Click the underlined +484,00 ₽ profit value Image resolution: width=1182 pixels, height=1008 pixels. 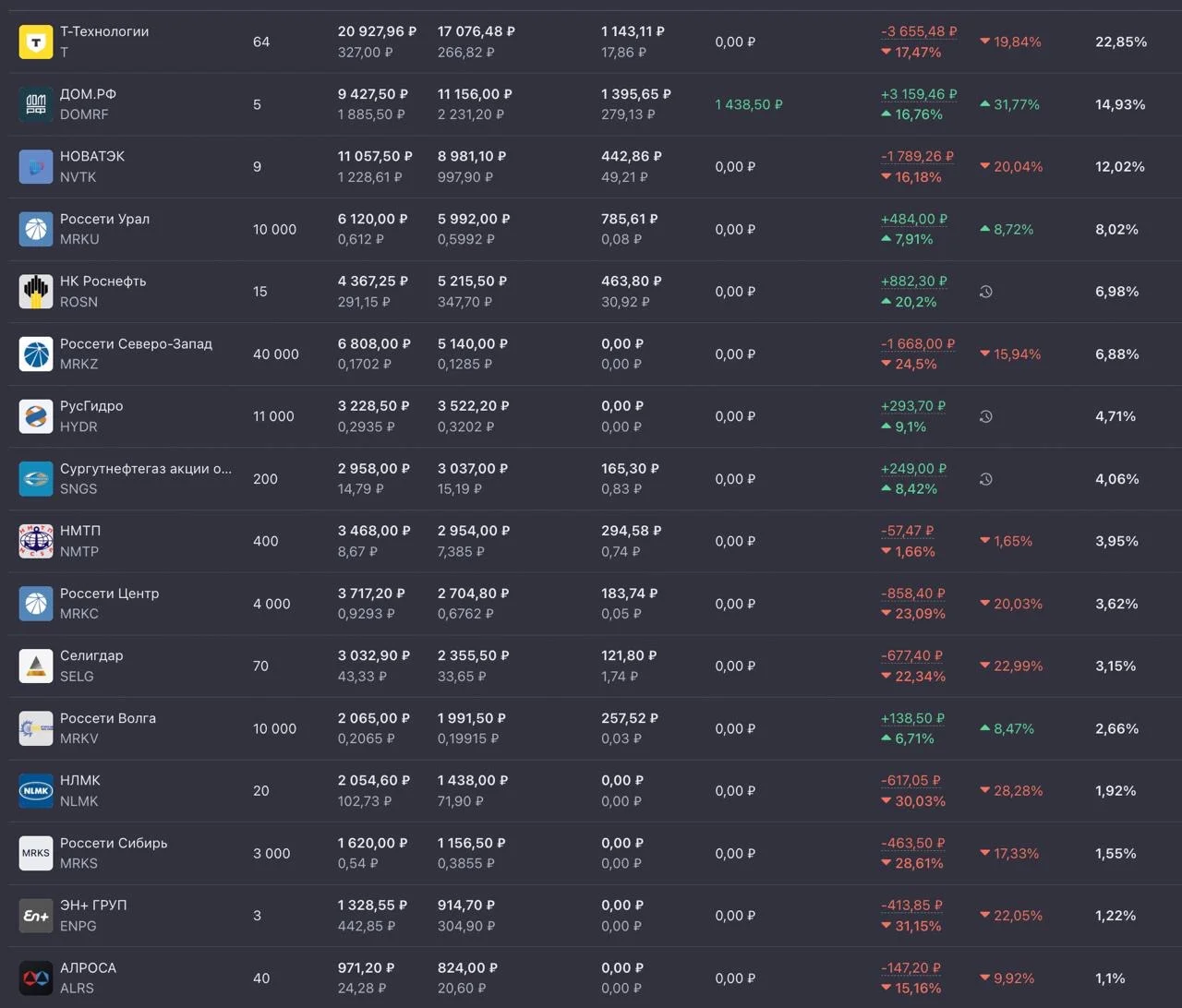(914, 219)
